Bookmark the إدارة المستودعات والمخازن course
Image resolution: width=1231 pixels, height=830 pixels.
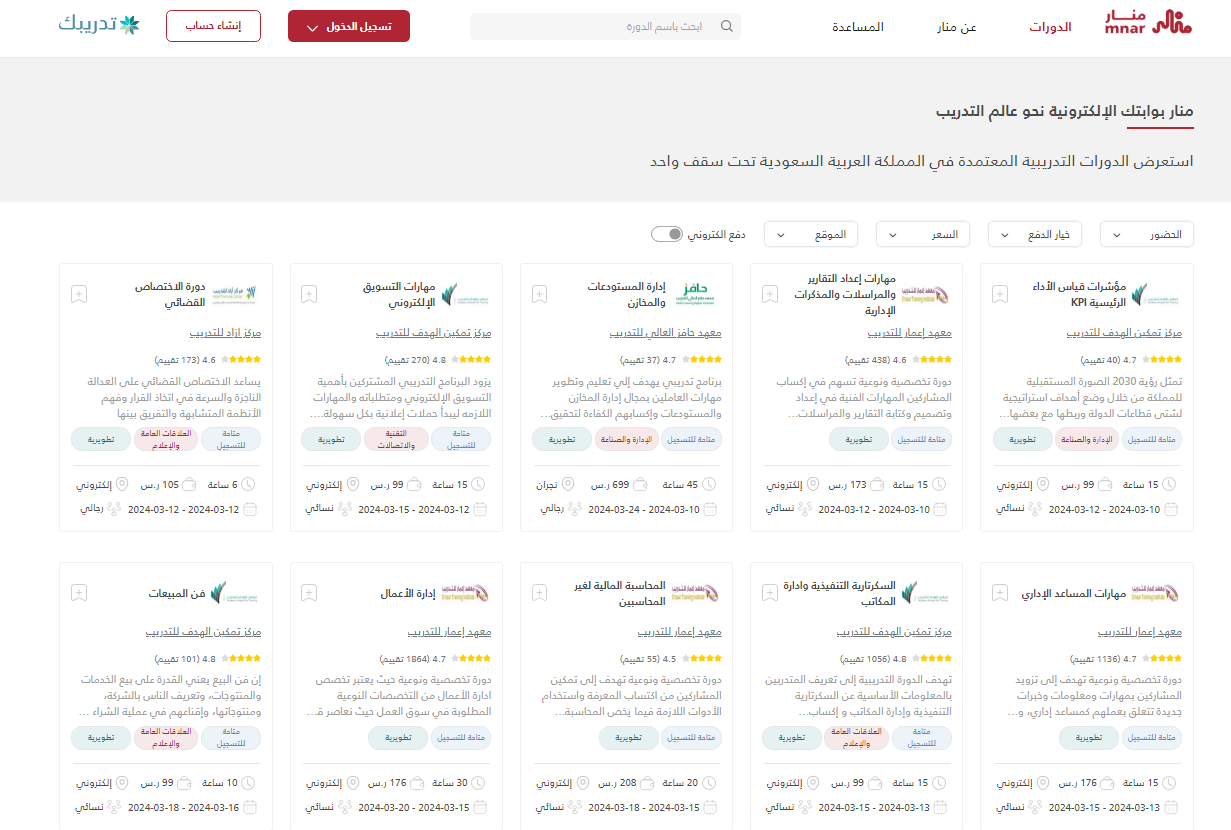tap(540, 294)
